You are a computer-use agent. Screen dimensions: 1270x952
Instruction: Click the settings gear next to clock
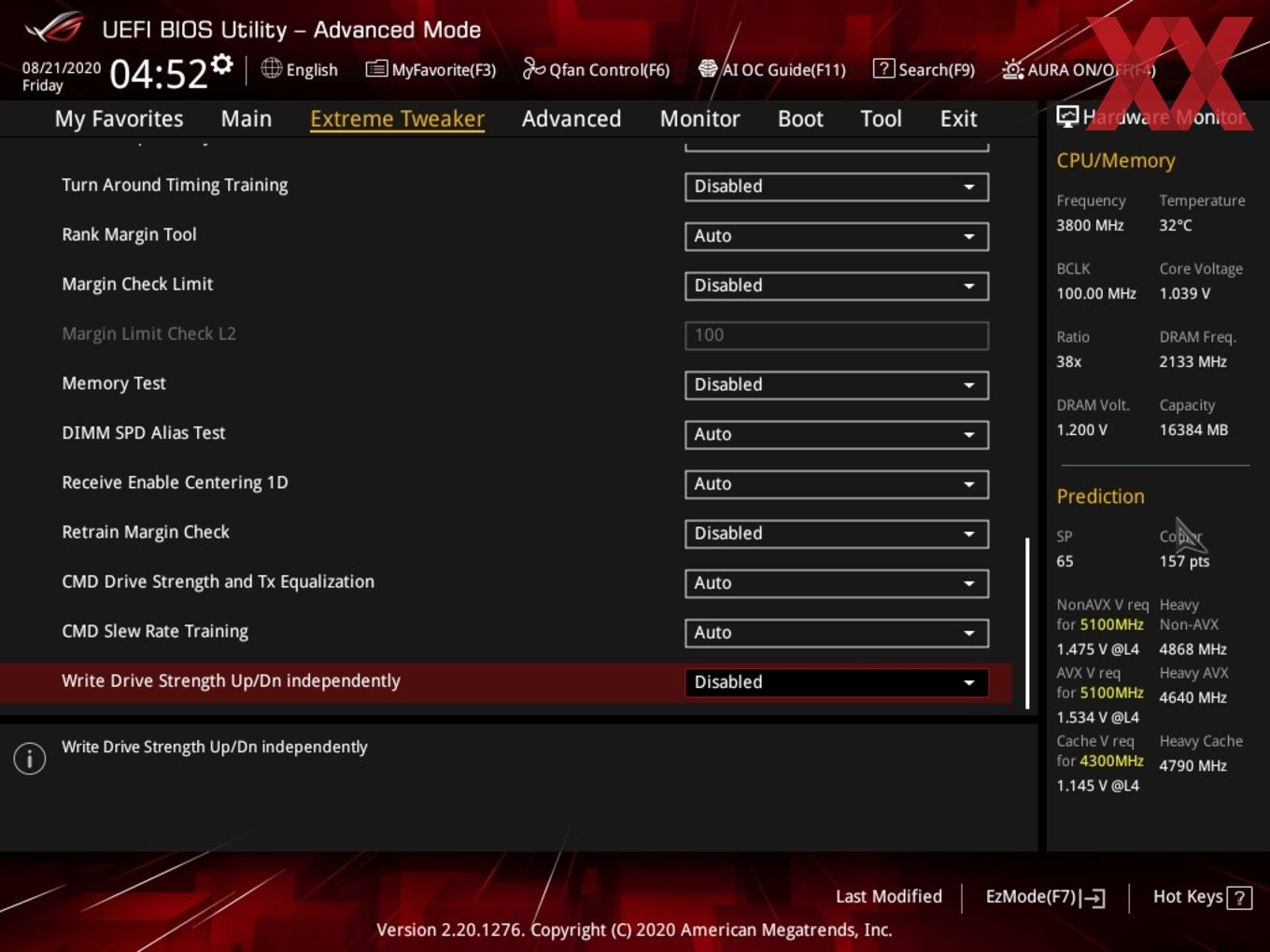tap(221, 63)
